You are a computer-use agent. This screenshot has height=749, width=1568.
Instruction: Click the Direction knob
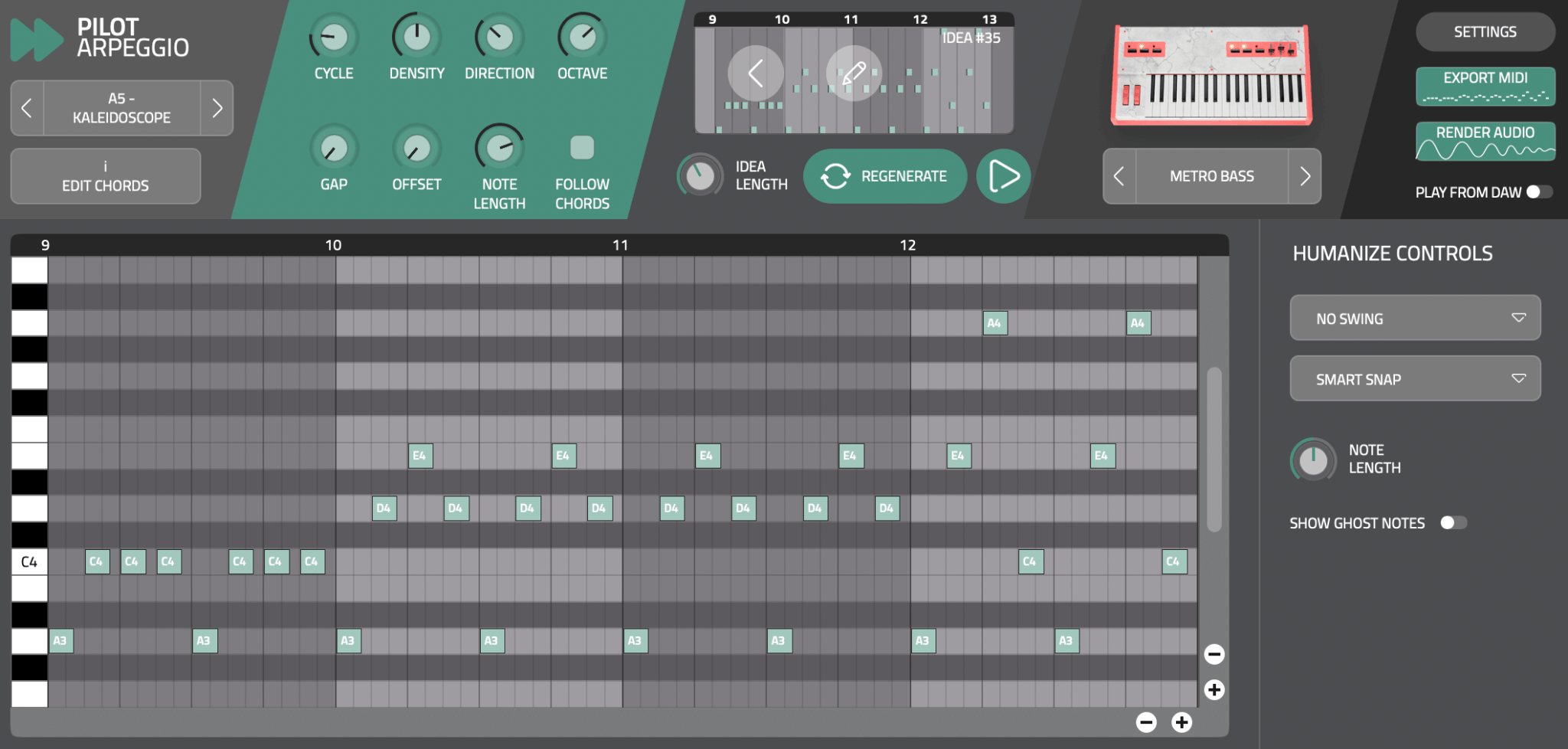(x=499, y=37)
